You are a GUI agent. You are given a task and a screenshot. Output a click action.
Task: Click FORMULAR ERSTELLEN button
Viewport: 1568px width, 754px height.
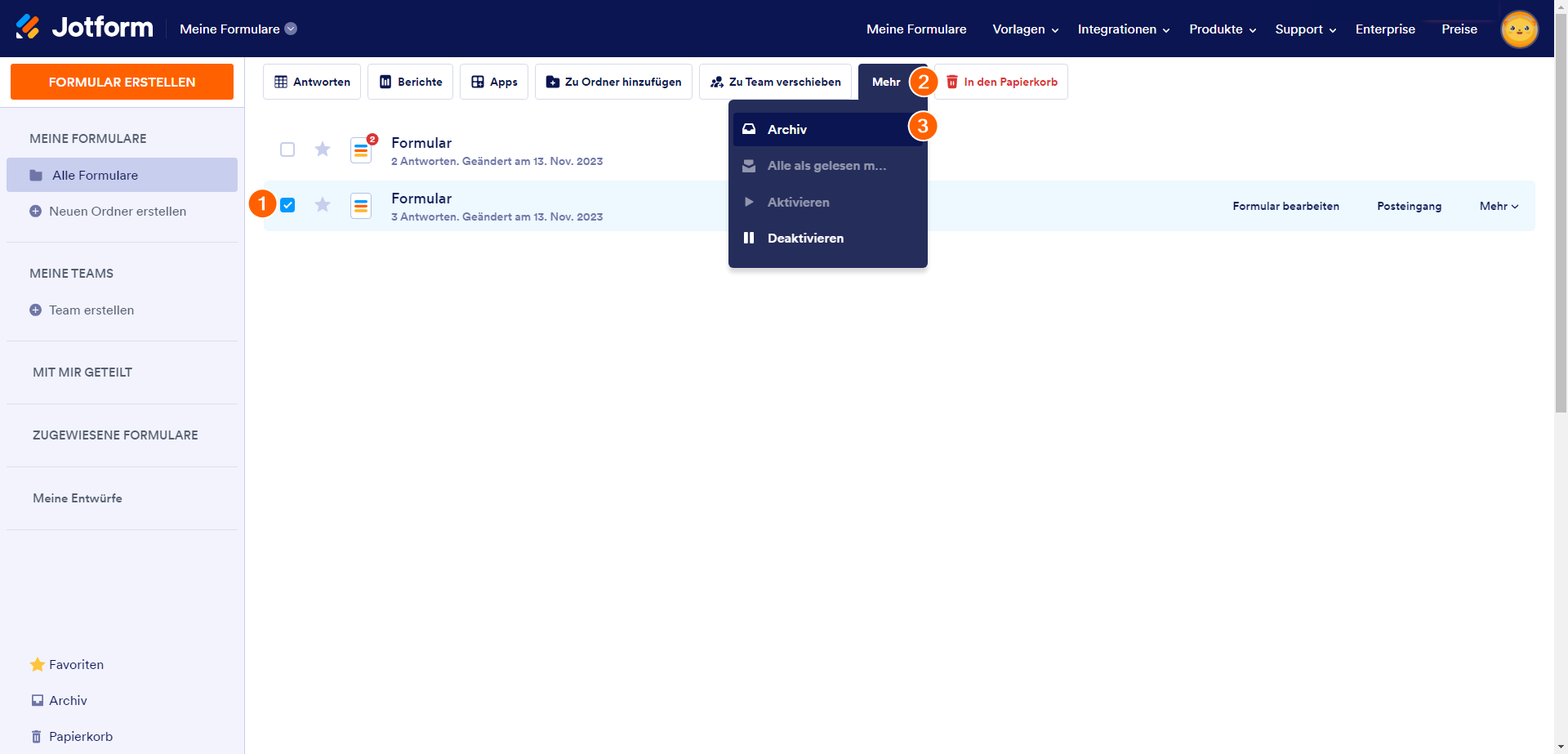pos(122,82)
